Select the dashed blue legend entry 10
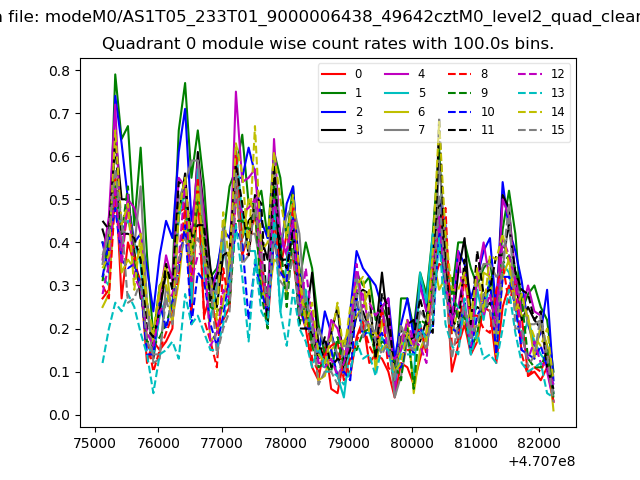Viewport: 640px width, 480px height. [470, 112]
